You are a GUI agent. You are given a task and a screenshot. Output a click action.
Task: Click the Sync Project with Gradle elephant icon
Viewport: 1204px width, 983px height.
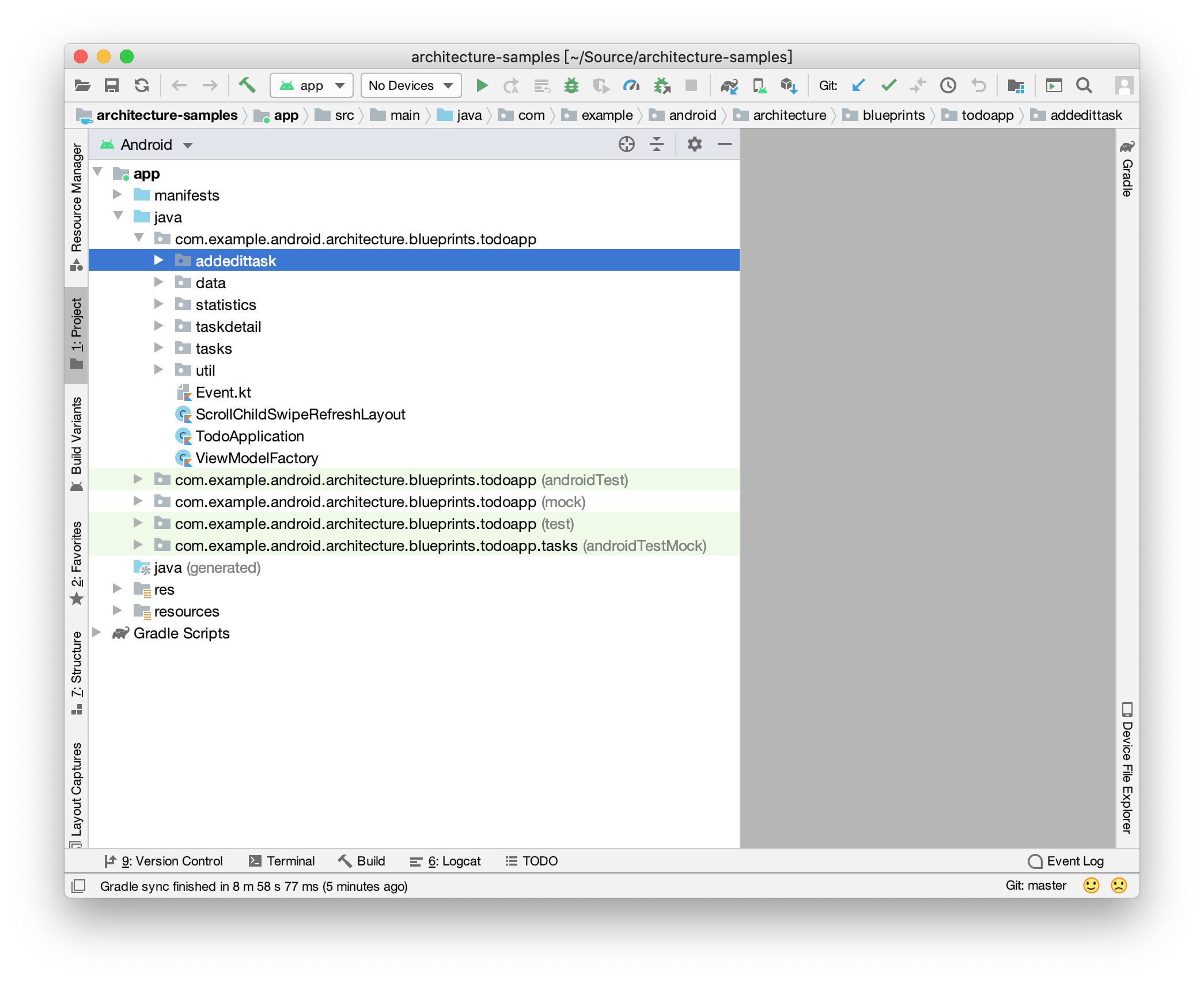729,86
